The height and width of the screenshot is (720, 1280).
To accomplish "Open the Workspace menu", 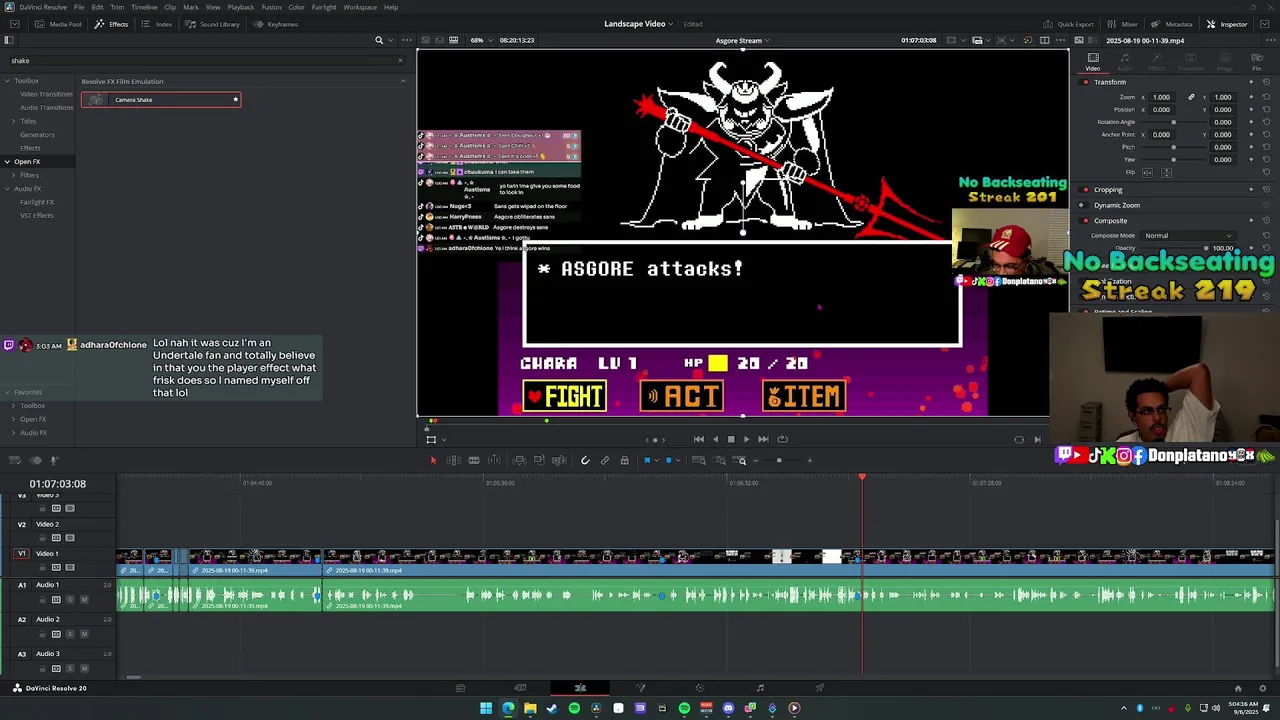I will coord(360,7).
